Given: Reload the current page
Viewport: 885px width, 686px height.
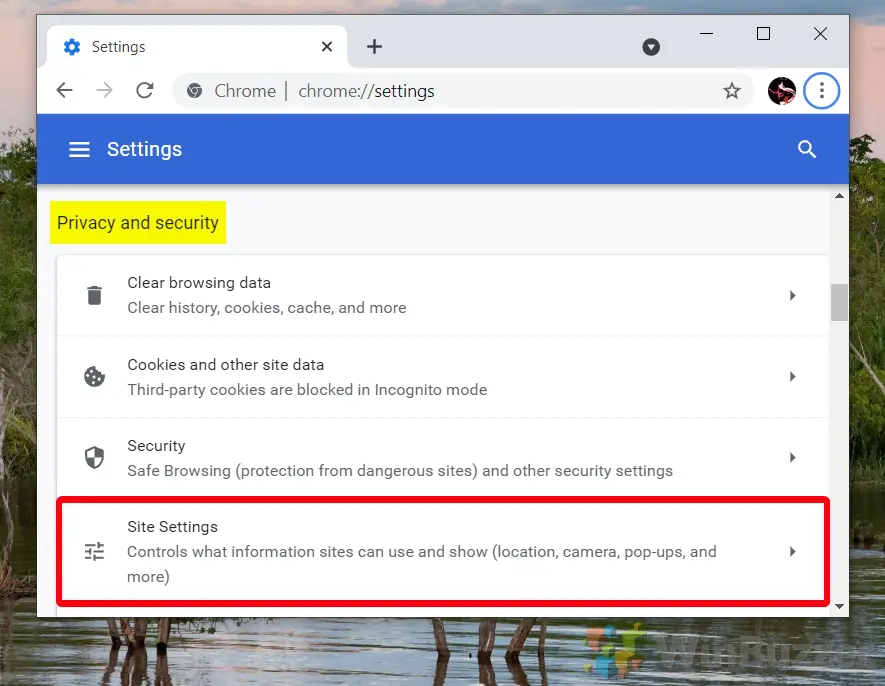Looking at the screenshot, I should (x=145, y=91).
